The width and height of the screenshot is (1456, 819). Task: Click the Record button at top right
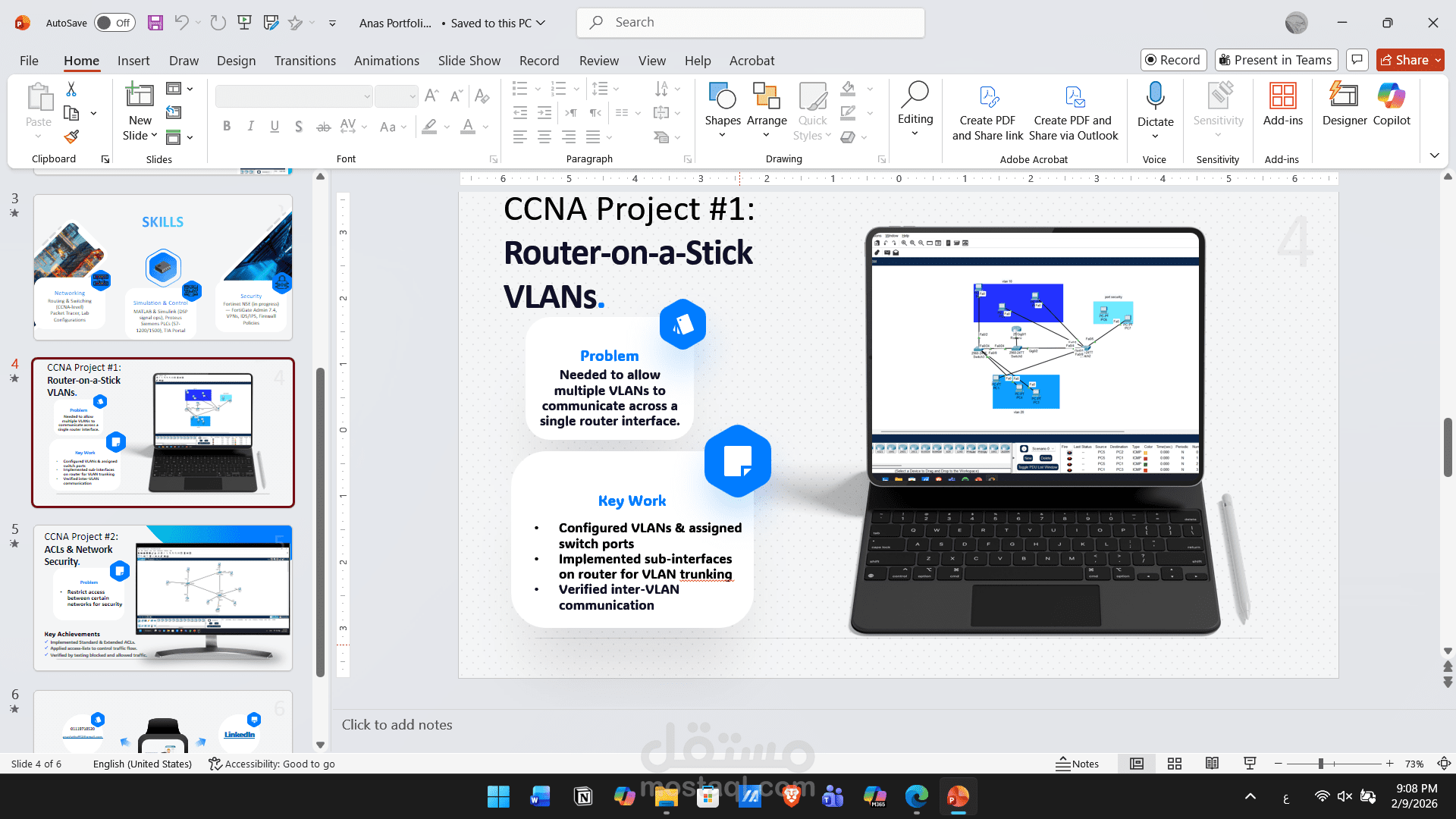click(x=1174, y=60)
